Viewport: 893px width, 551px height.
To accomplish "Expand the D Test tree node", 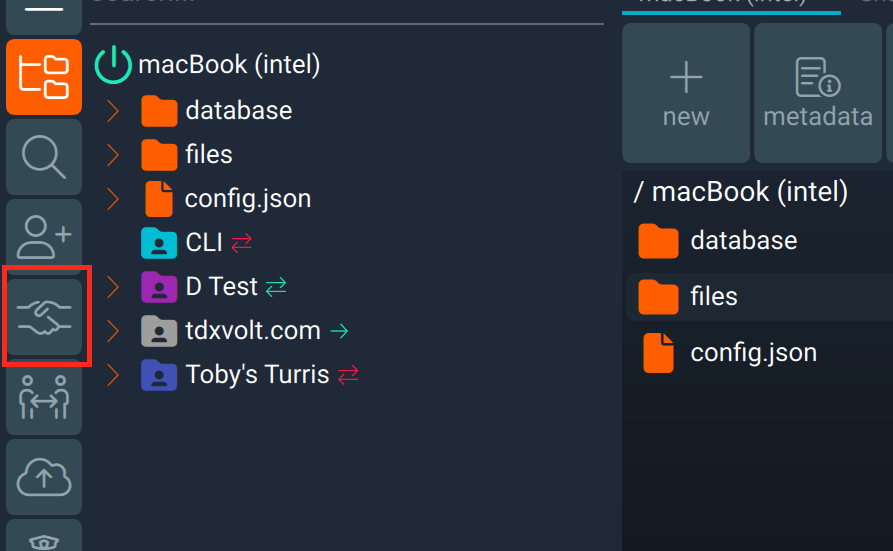I will [x=113, y=287].
